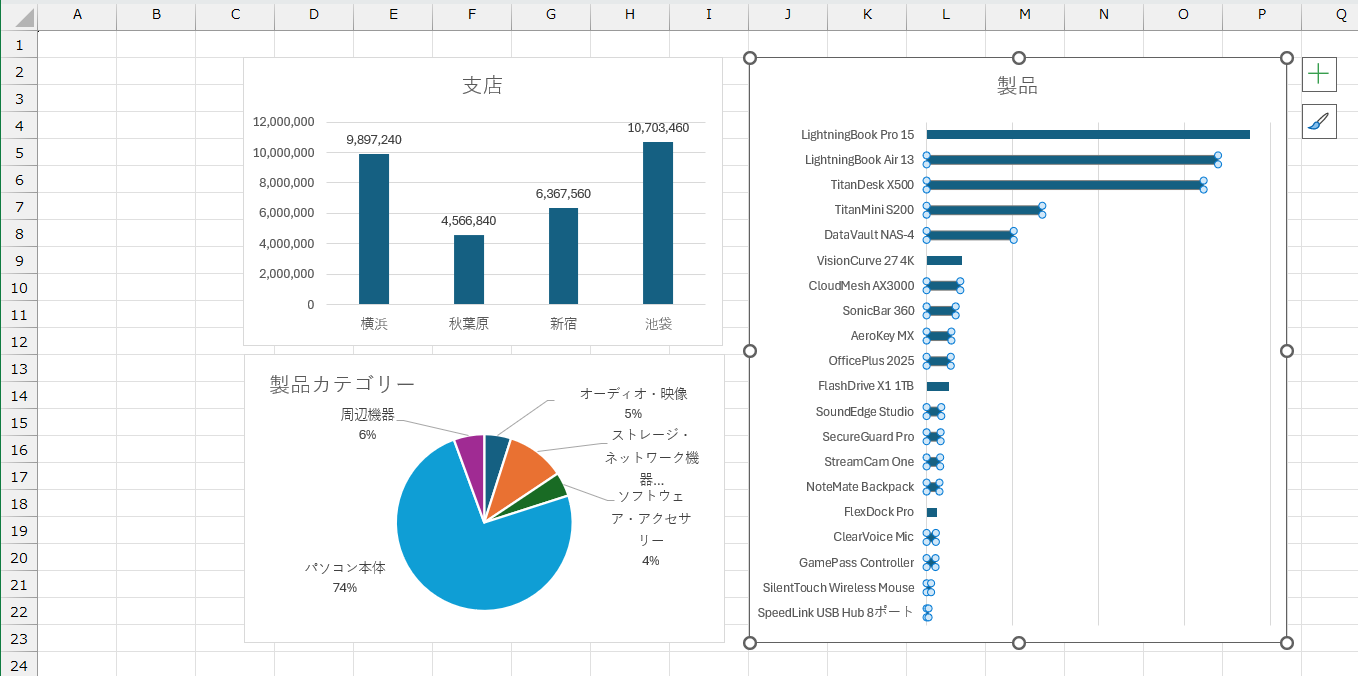Viewport: 1358px width, 676px height.
Task: Select column I header
Action: (709, 15)
